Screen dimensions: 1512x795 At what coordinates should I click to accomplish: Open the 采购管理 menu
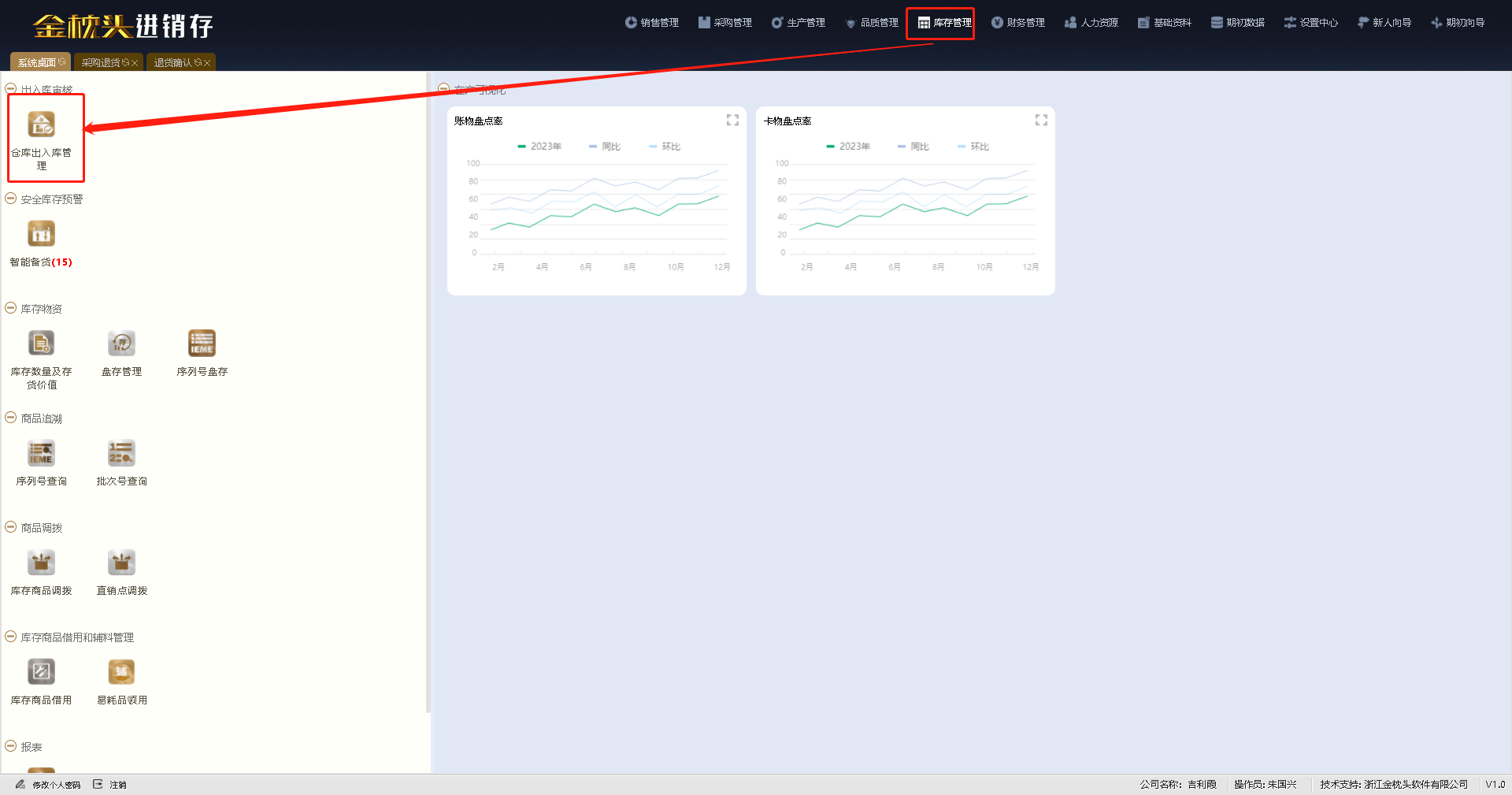pyautogui.click(x=725, y=23)
